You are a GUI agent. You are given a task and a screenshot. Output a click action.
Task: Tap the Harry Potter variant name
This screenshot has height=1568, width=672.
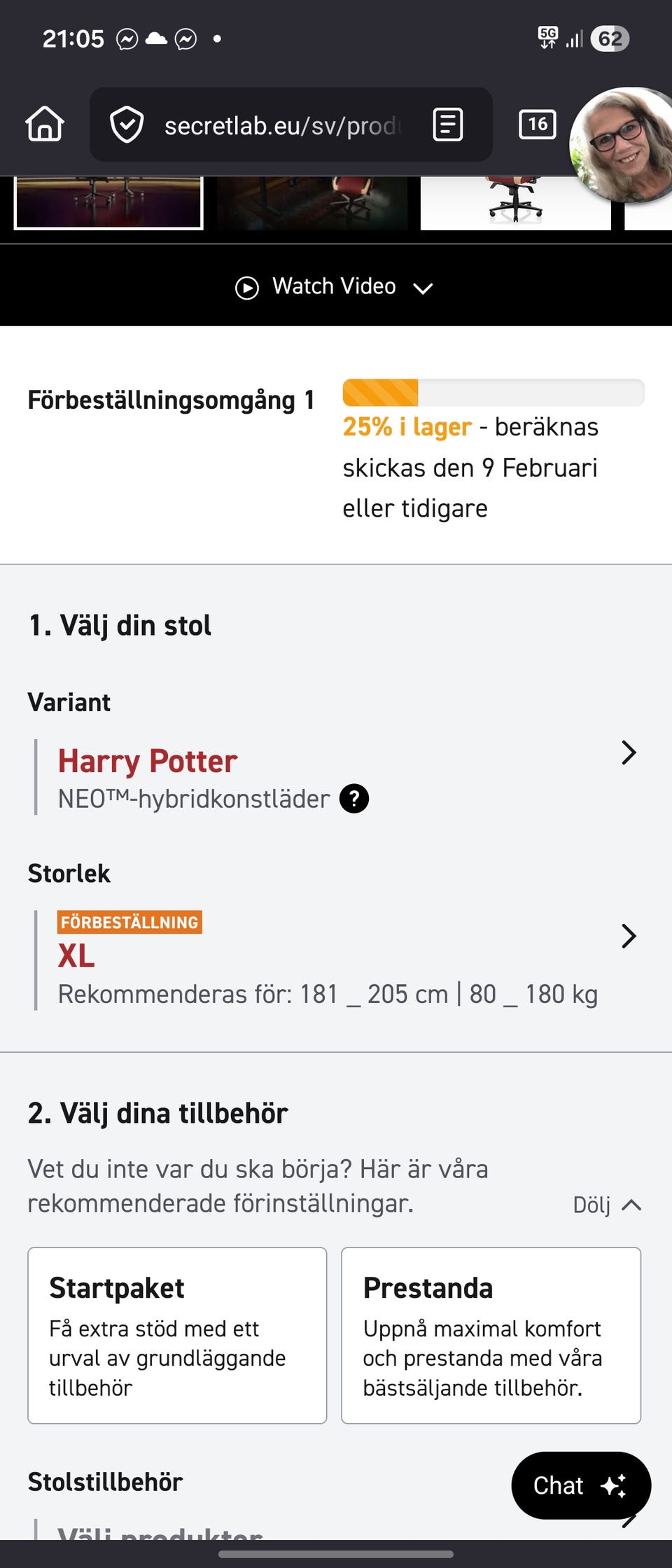pyautogui.click(x=148, y=761)
